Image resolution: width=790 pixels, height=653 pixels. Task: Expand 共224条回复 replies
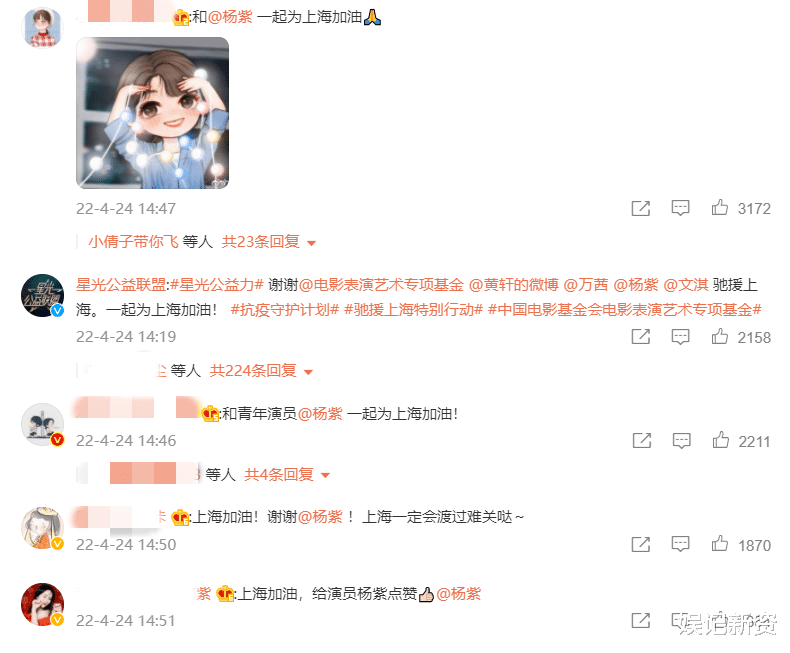[261, 371]
